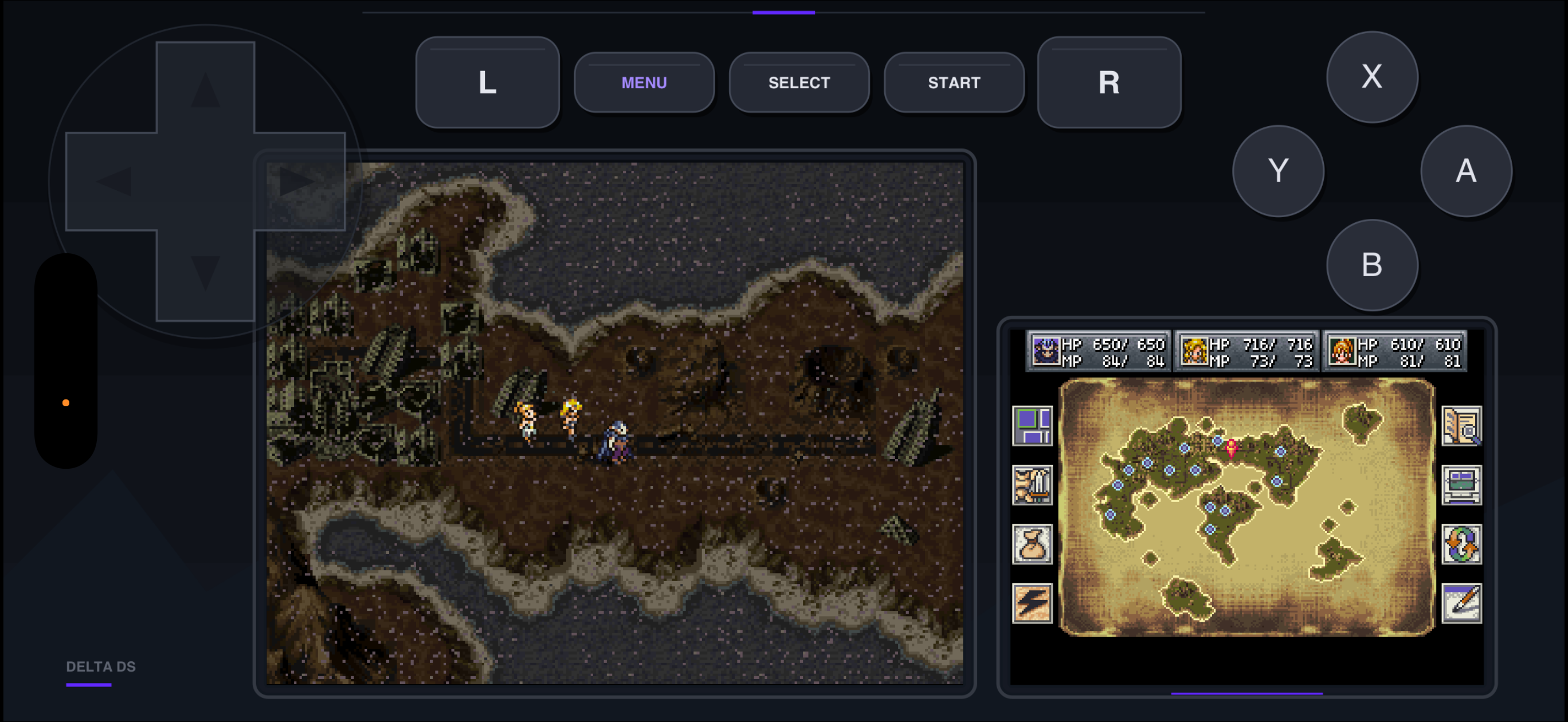Open the item bag inventory icon

pos(1032,544)
